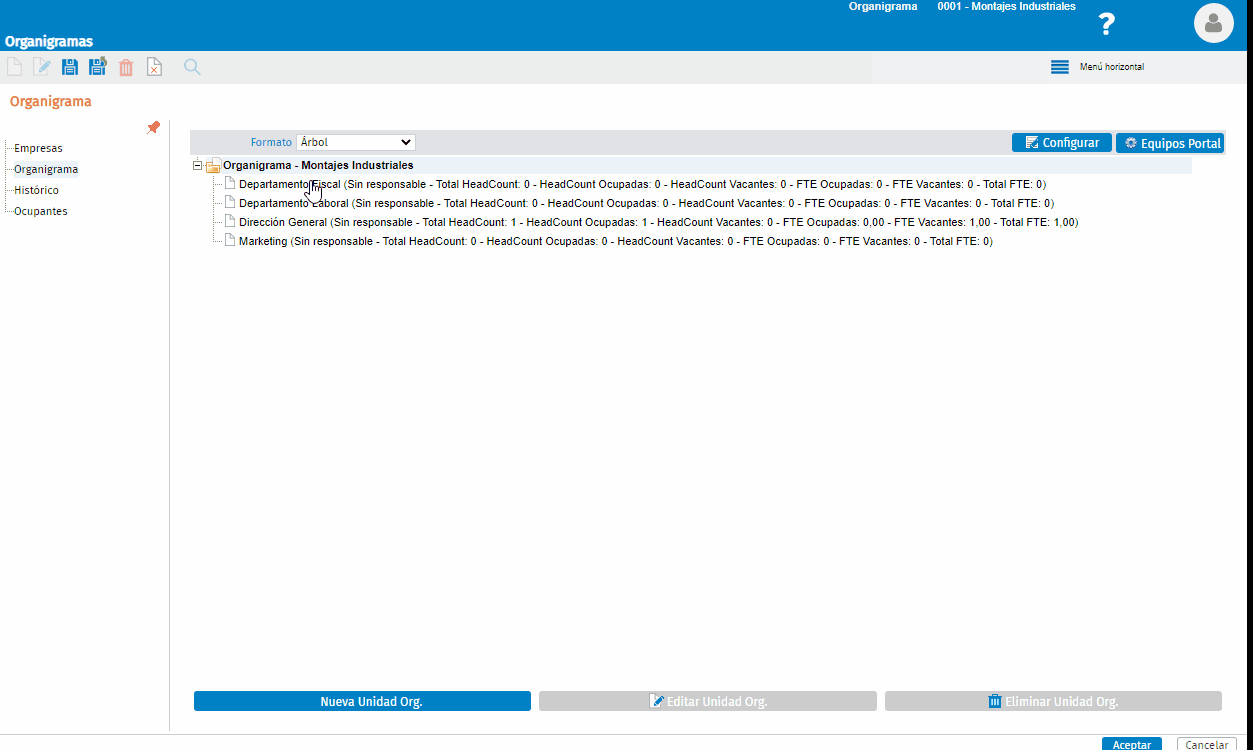Select the Departamento Fiscal tree row

point(642,184)
